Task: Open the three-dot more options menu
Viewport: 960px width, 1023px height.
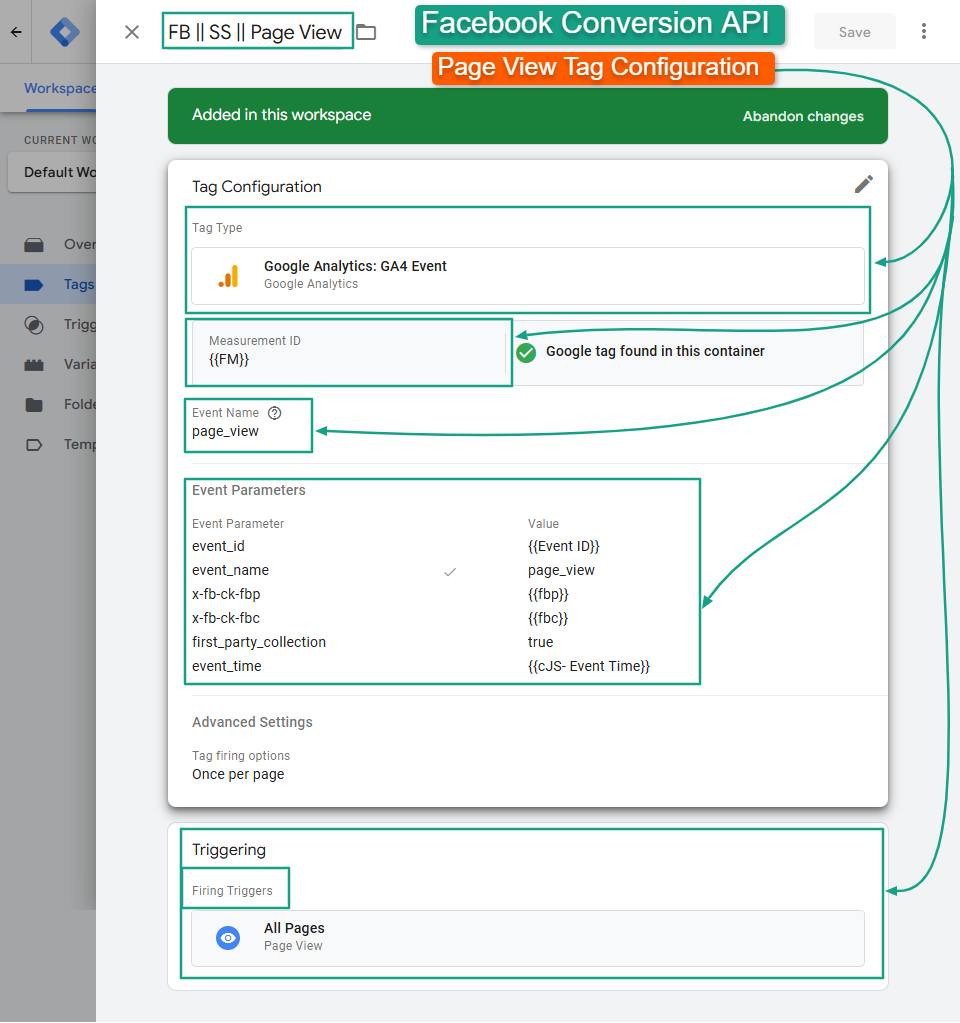Action: click(x=923, y=31)
